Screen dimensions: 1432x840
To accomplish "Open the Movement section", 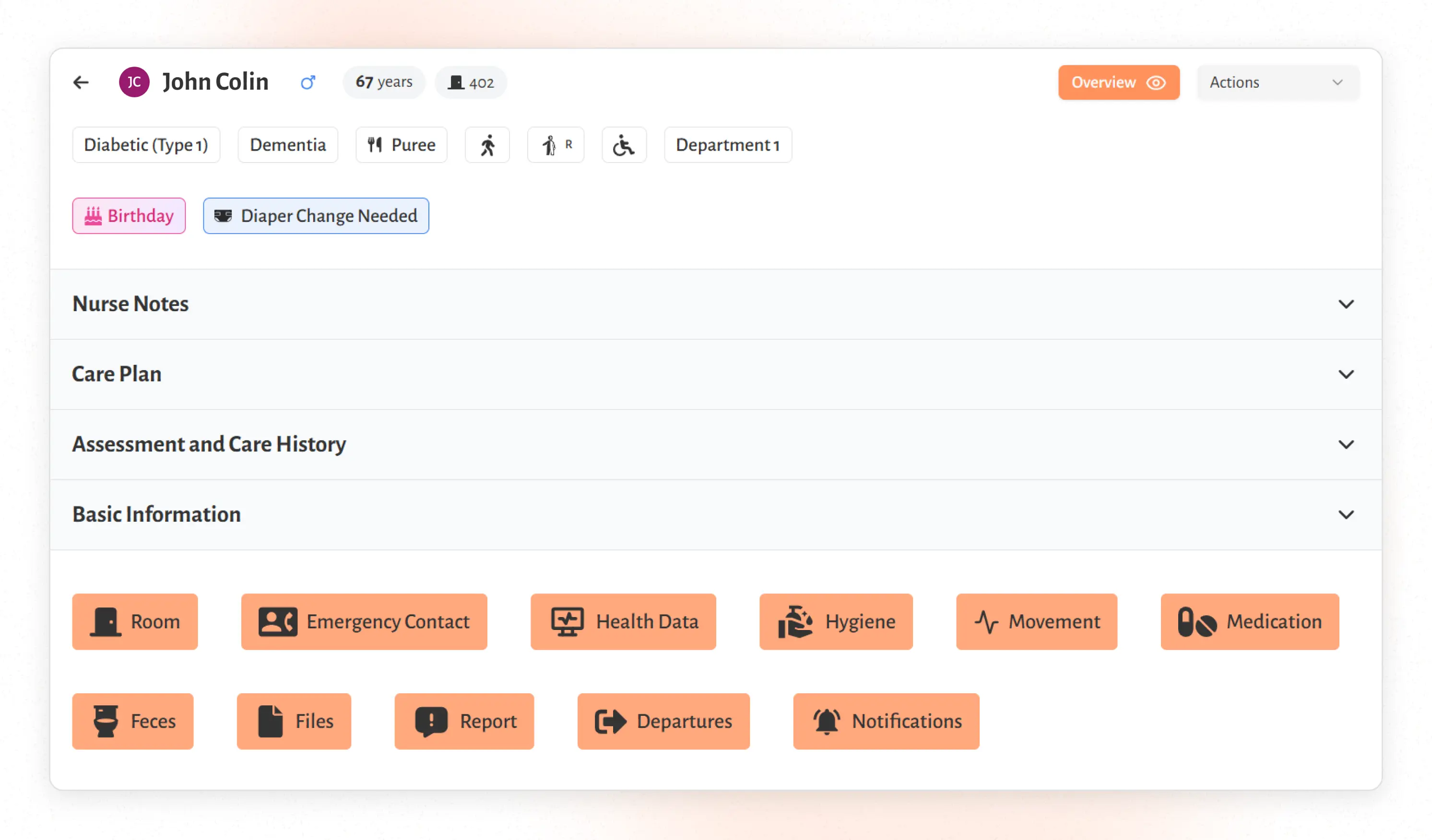I will [1037, 622].
